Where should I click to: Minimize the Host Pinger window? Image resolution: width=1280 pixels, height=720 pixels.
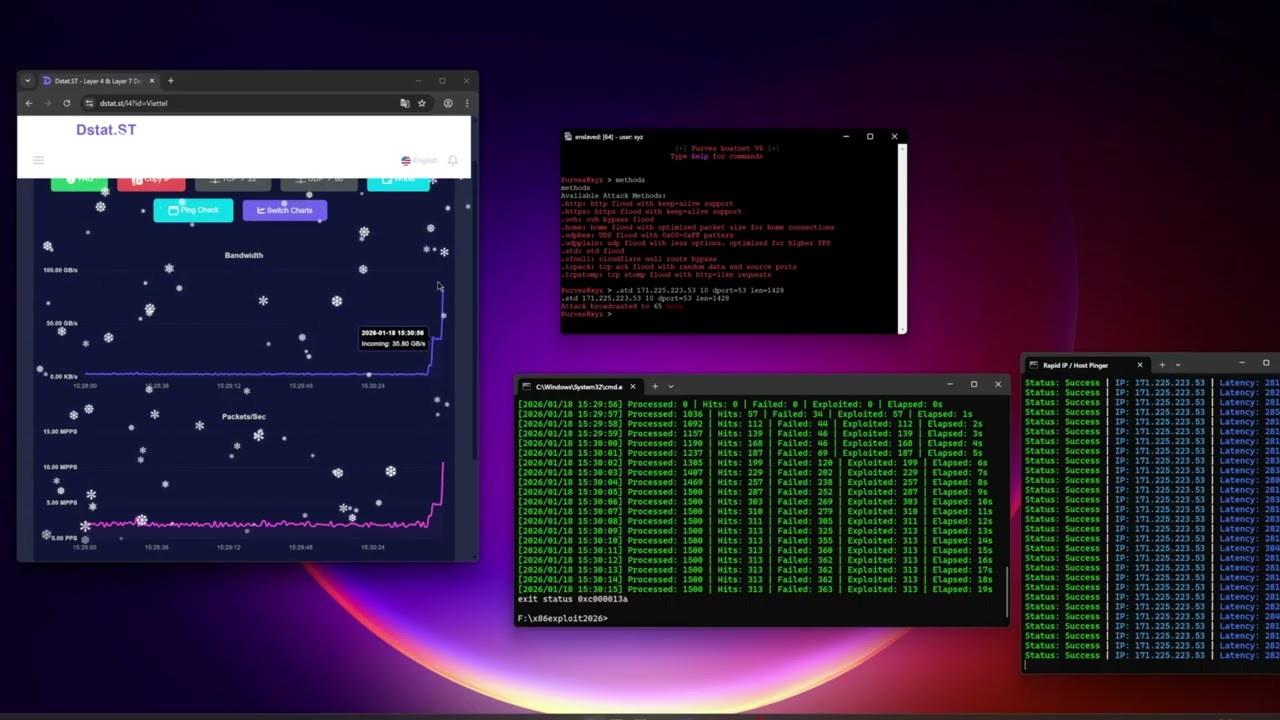[x=1242, y=363]
